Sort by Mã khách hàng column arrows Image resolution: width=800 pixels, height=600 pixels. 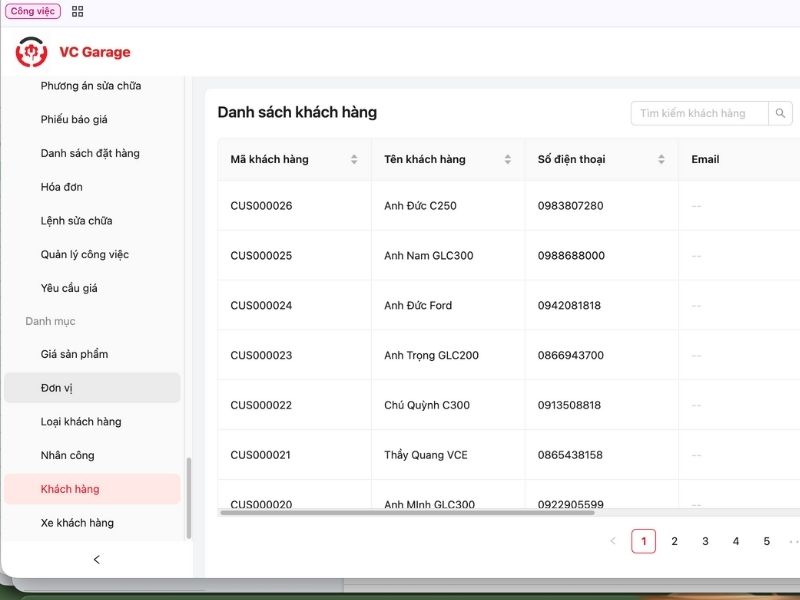pyautogui.click(x=354, y=159)
